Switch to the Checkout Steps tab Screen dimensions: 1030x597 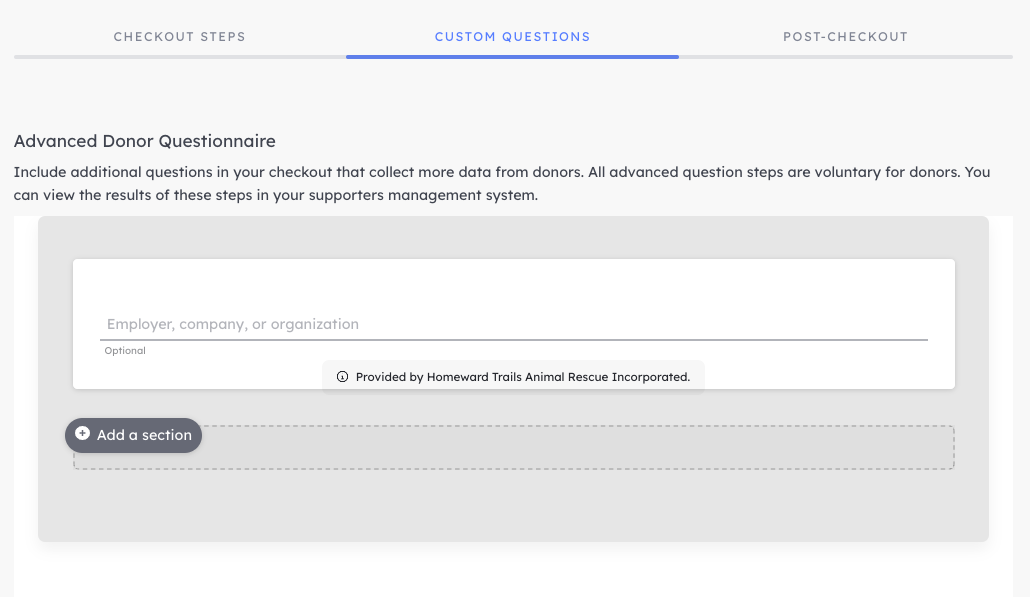[179, 37]
